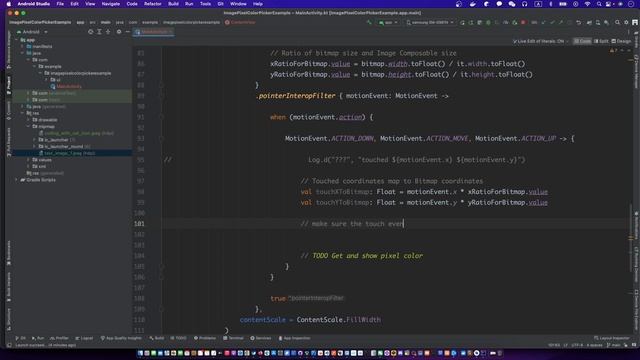640x360 pixels.
Task: Open the app run configuration dropdown
Action: tap(388, 22)
